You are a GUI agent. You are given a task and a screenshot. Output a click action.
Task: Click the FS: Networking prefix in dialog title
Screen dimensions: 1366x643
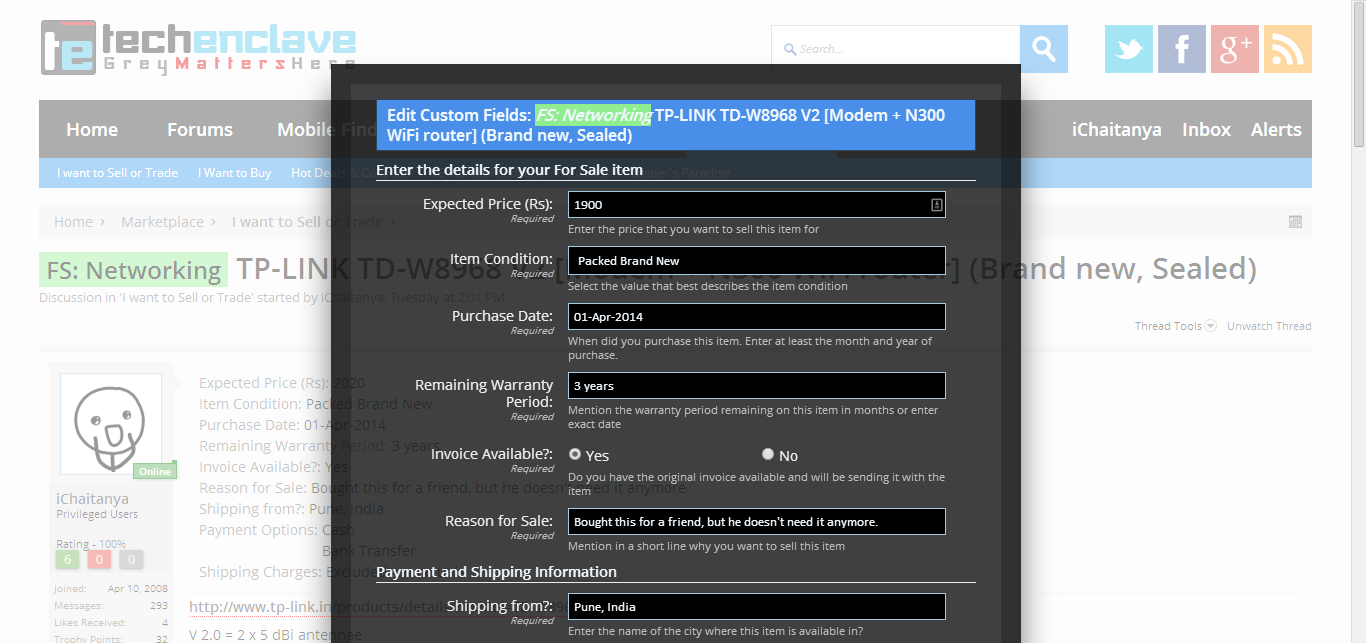click(593, 115)
